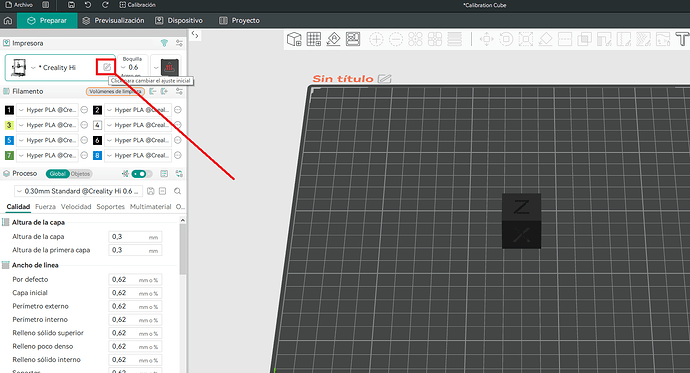This screenshot has width=690, height=373.
Task: Click edit preset icon beside Creality Hi
Action: (x=106, y=67)
